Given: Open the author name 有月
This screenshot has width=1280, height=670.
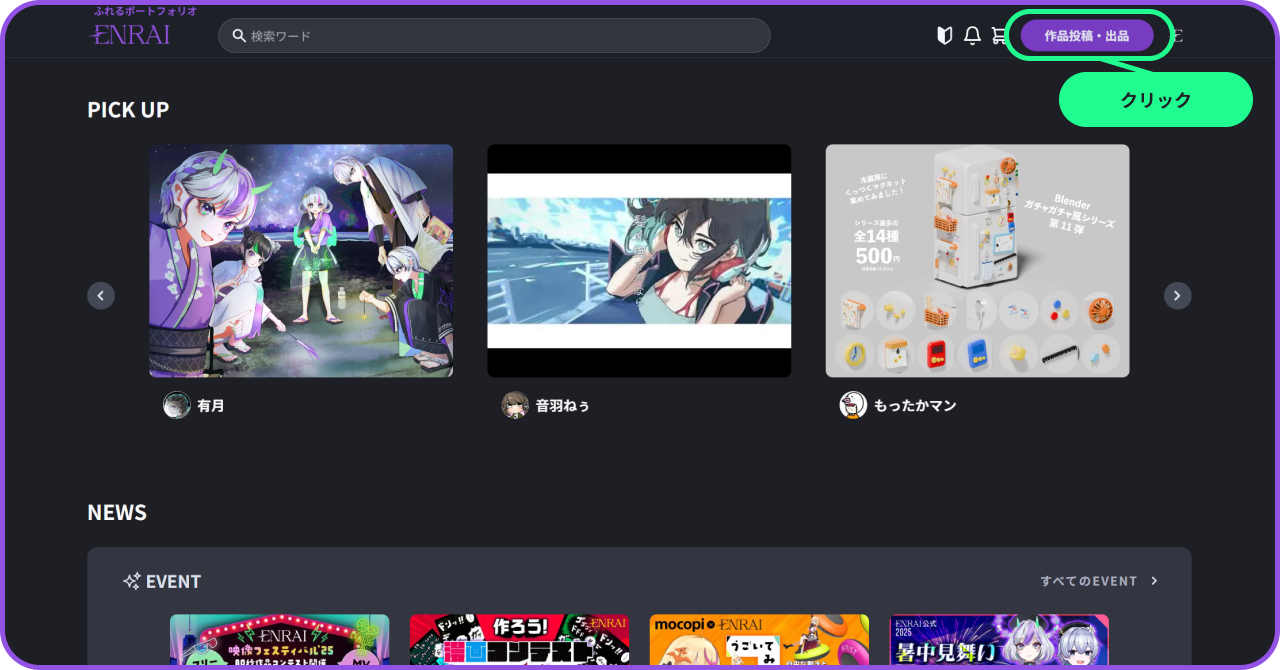Looking at the screenshot, I should (x=211, y=406).
